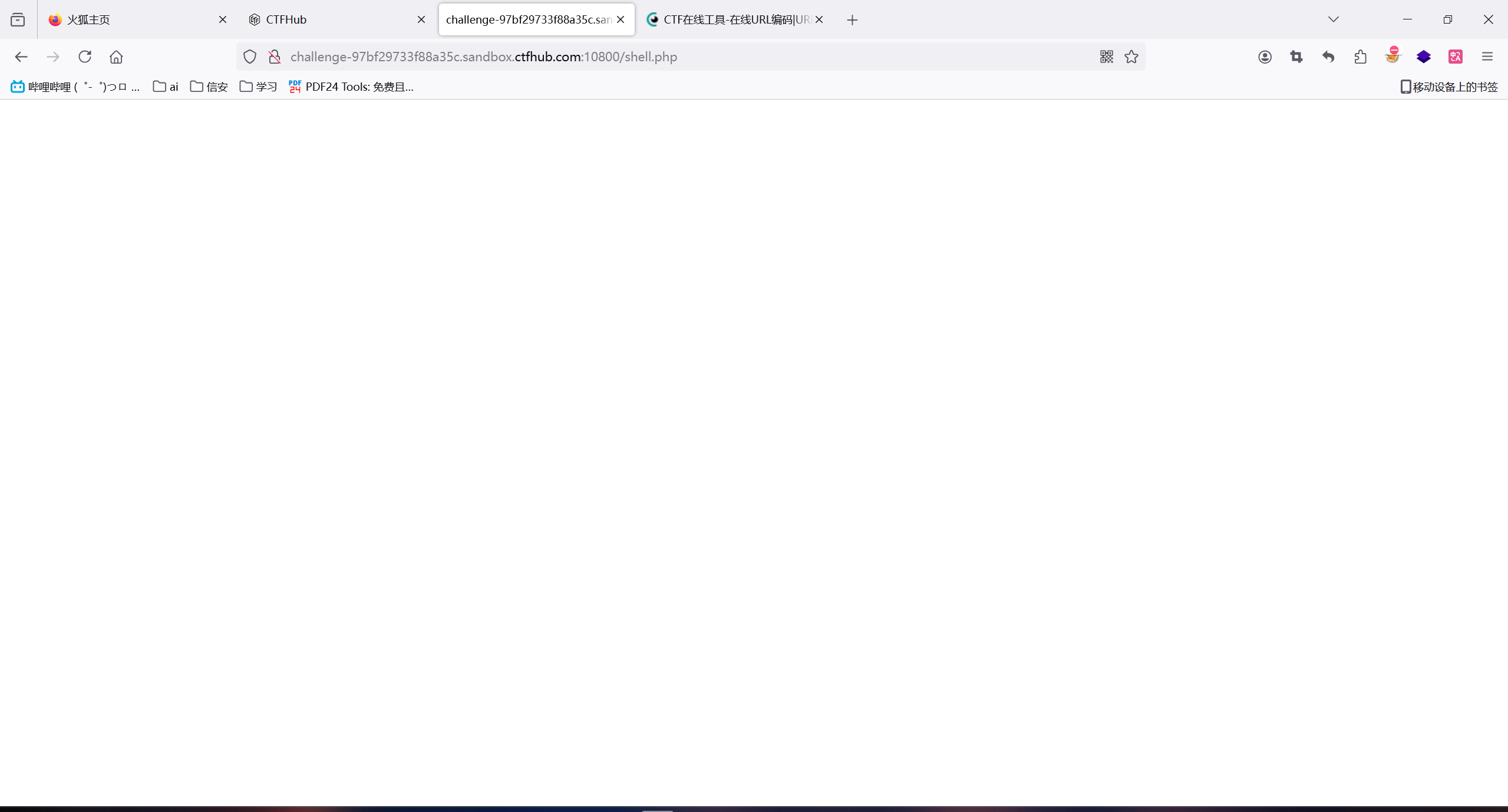Expand the list all tabs chevron

tap(1334, 19)
